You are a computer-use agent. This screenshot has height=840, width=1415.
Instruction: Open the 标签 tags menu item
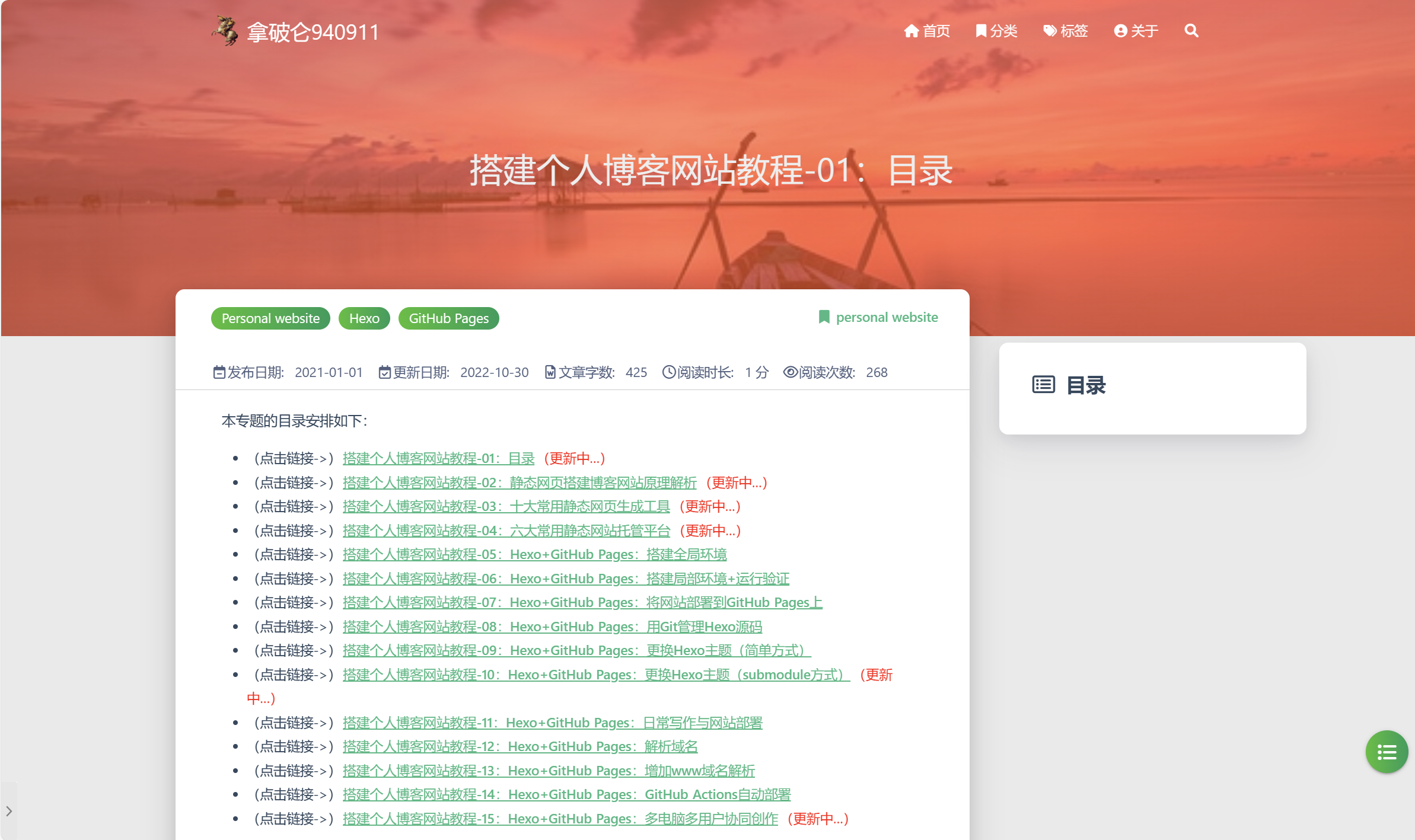pyautogui.click(x=1066, y=31)
